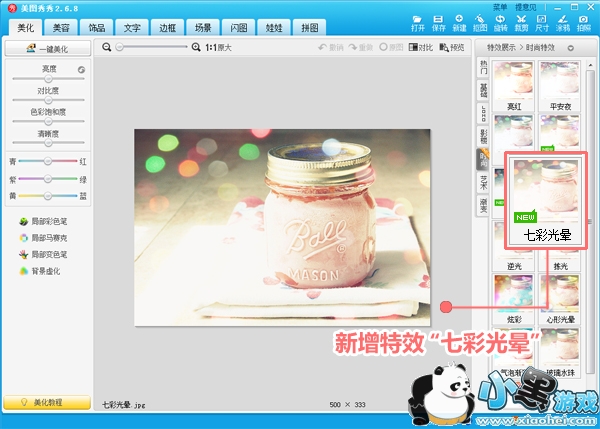Open 预览 preview mode

pos(452,47)
